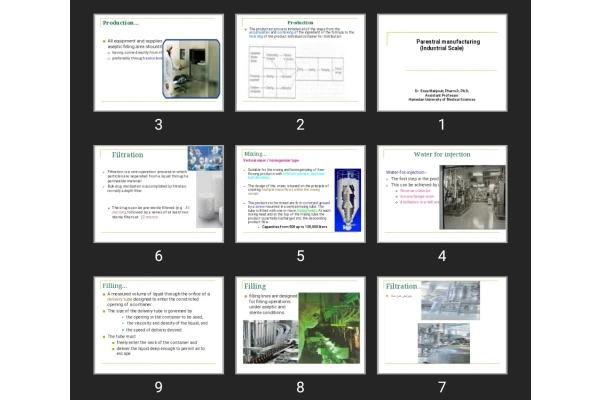Viewport: 600px width, 400px height.
Task: Click the slide number 7 label
Action: 441,386
